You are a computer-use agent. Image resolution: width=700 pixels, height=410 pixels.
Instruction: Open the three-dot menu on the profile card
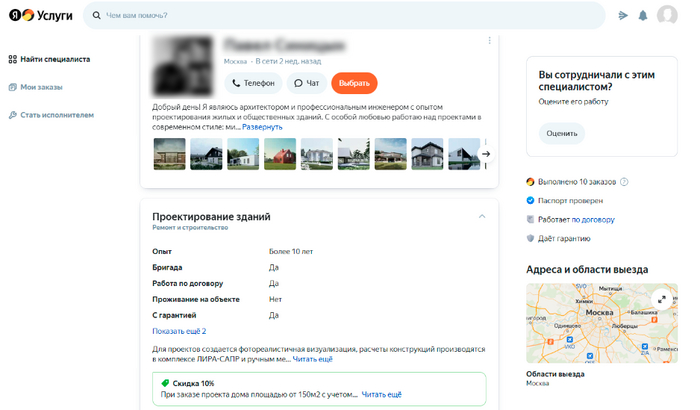[489, 41]
